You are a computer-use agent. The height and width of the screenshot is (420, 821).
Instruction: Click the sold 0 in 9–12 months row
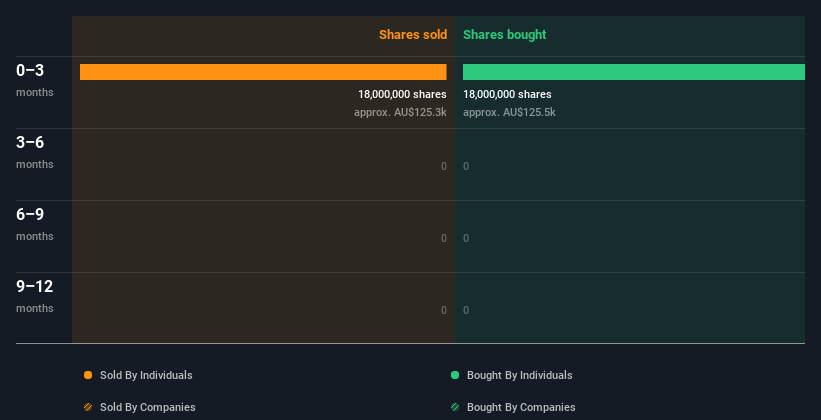tap(444, 311)
